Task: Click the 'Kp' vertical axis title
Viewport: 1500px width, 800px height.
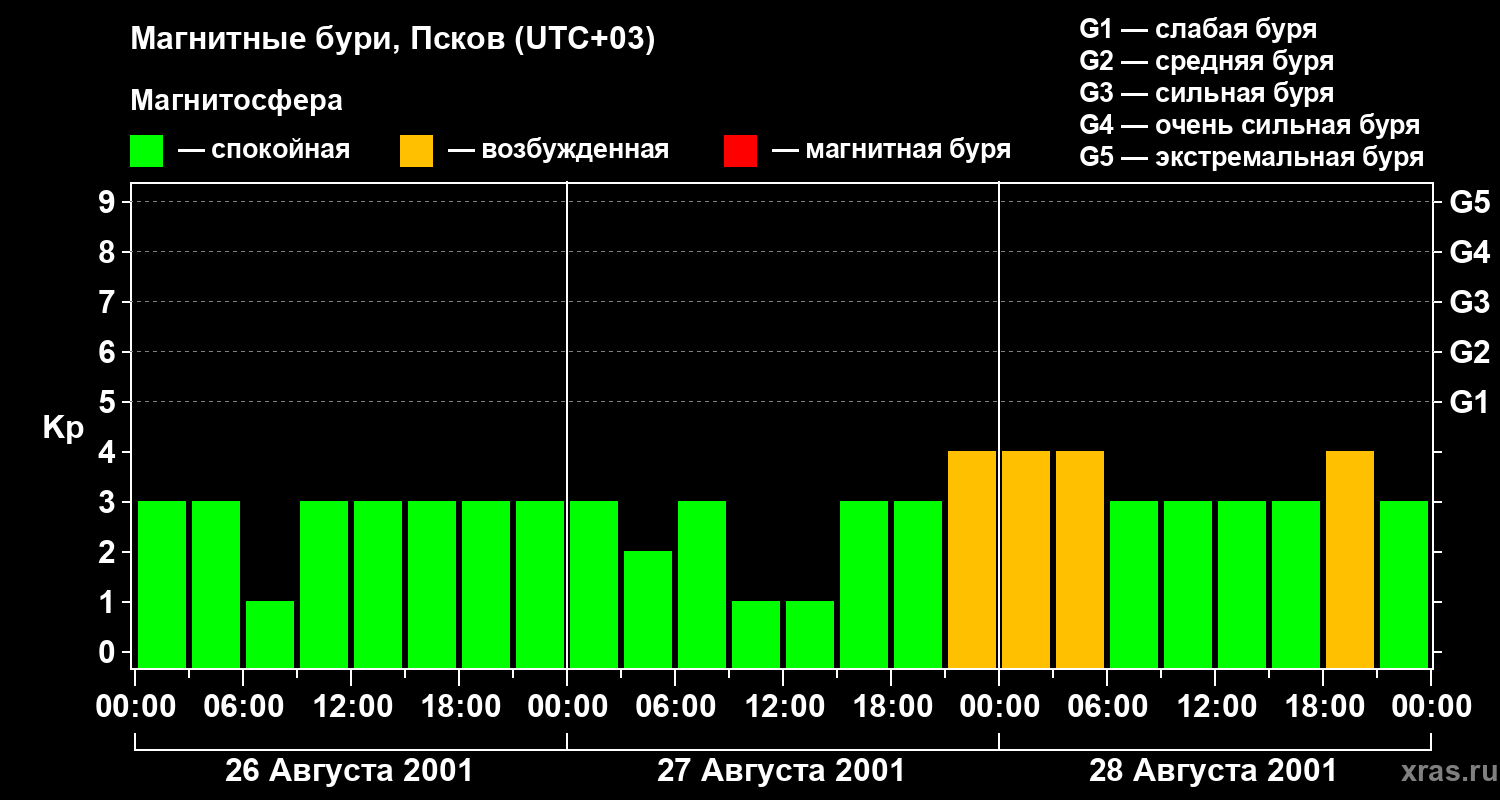Action: pyautogui.click(x=63, y=428)
